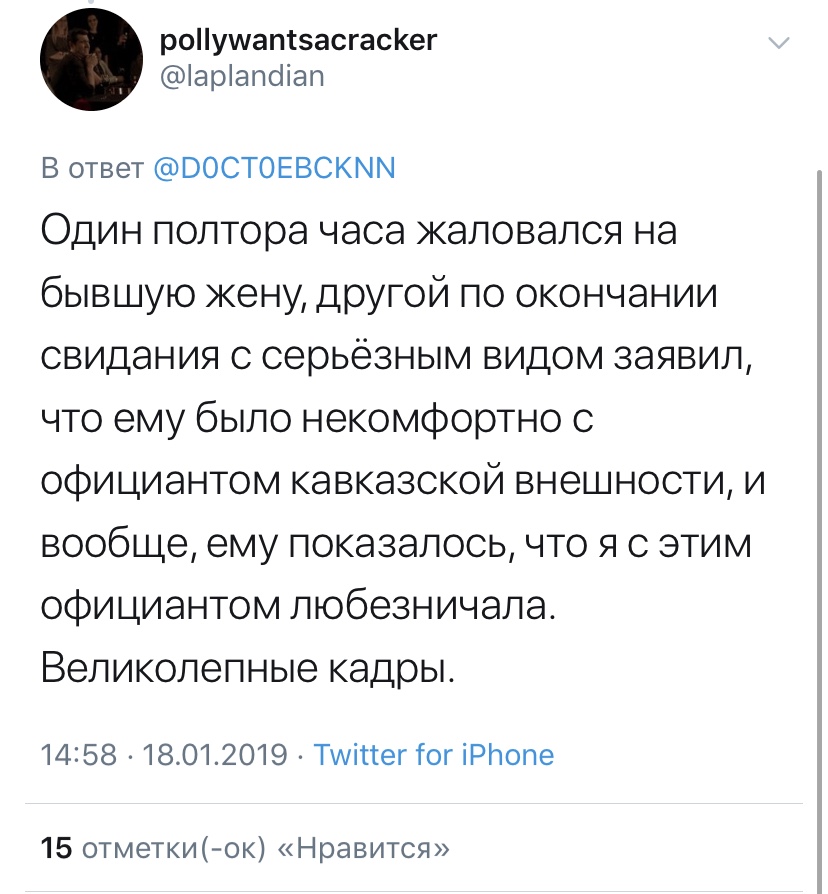The height and width of the screenshot is (894, 828).
Task: Open the list of 15 likes
Action: (x=245, y=848)
